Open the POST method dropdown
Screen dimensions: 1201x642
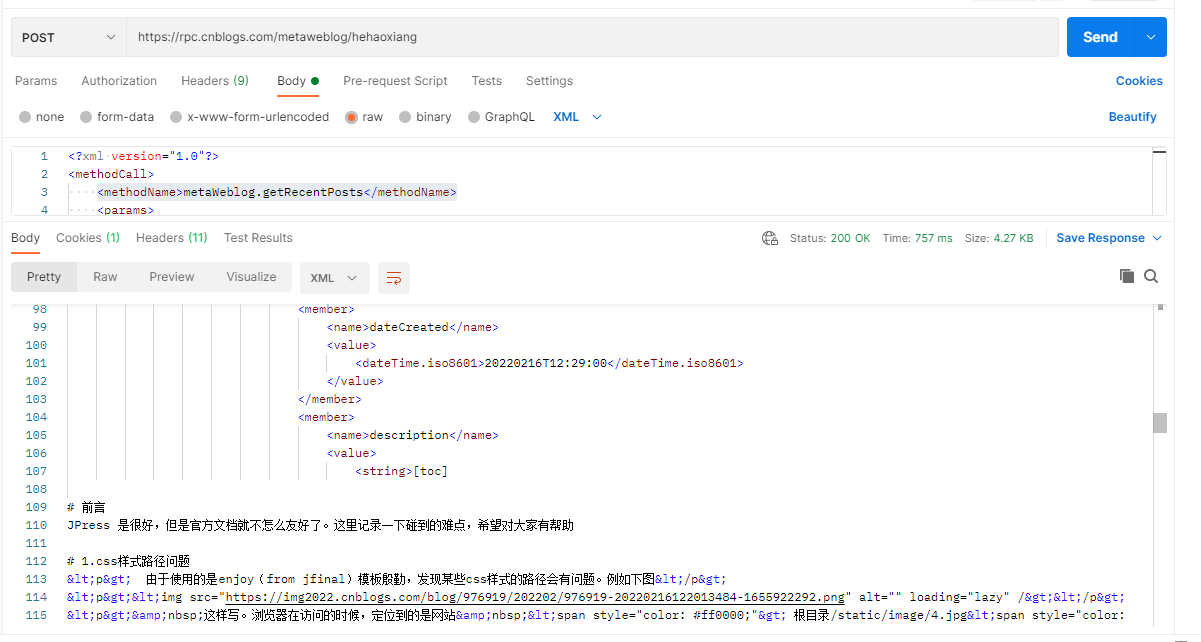pyautogui.click(x=69, y=37)
